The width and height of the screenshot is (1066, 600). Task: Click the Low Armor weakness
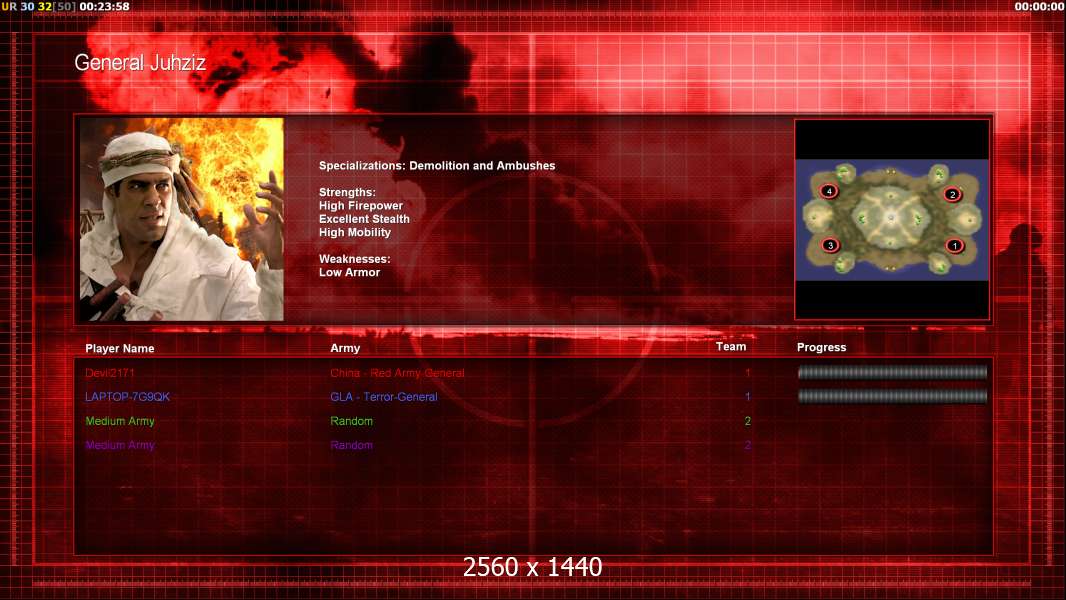point(349,272)
